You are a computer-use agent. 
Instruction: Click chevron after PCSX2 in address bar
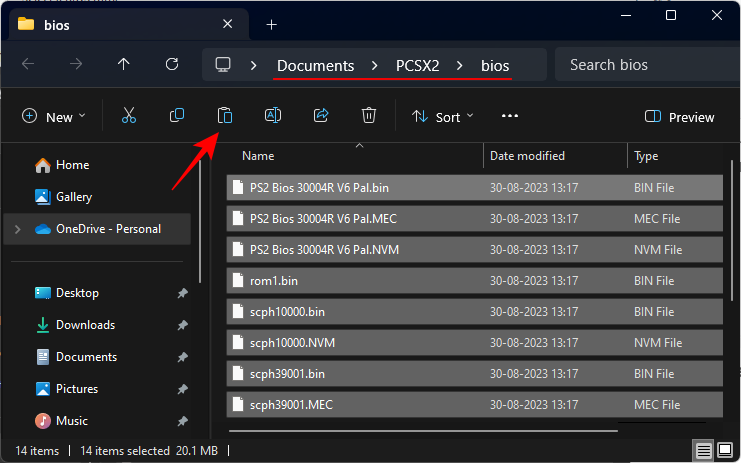tap(460, 65)
